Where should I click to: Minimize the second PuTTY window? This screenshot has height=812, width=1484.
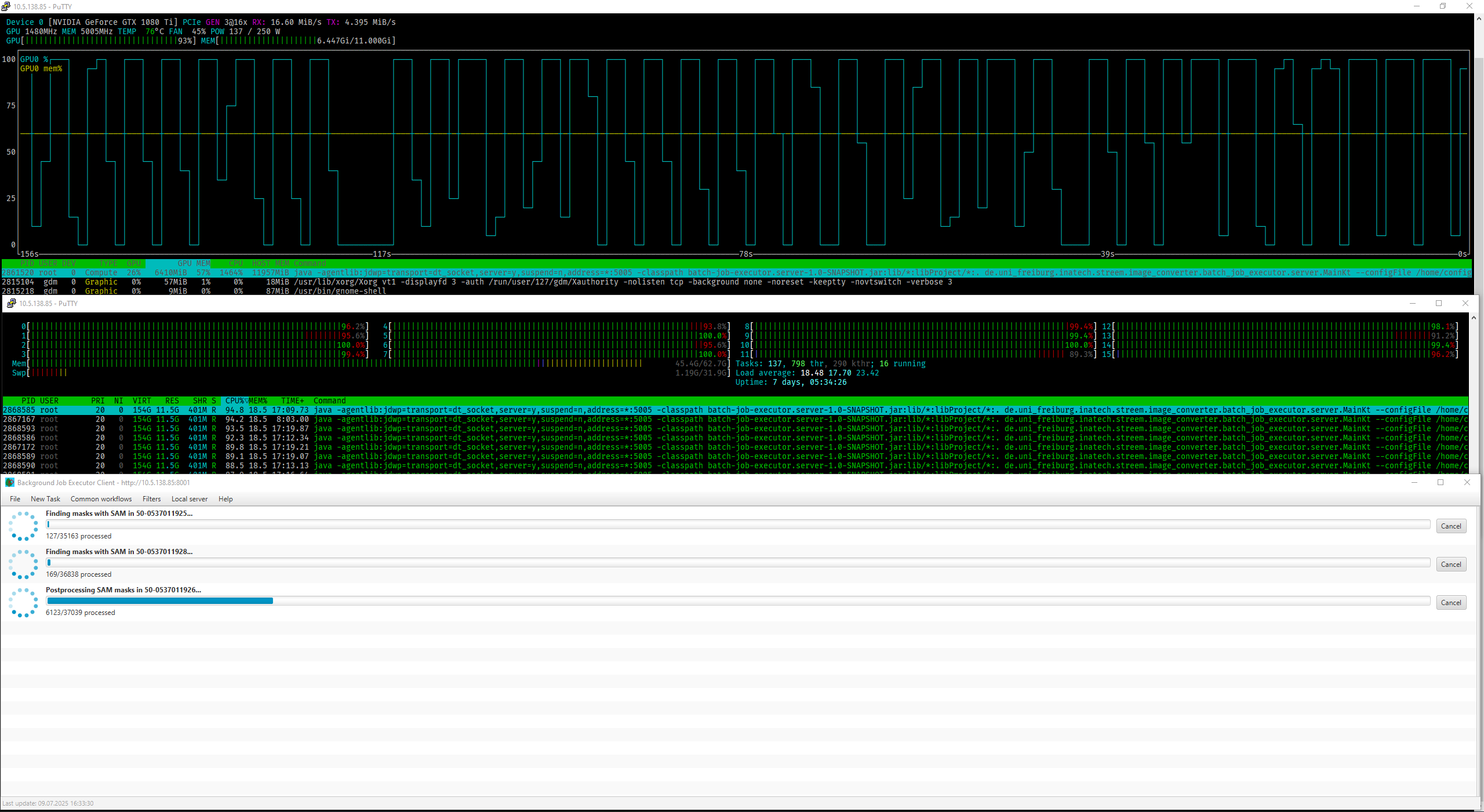tap(1413, 303)
